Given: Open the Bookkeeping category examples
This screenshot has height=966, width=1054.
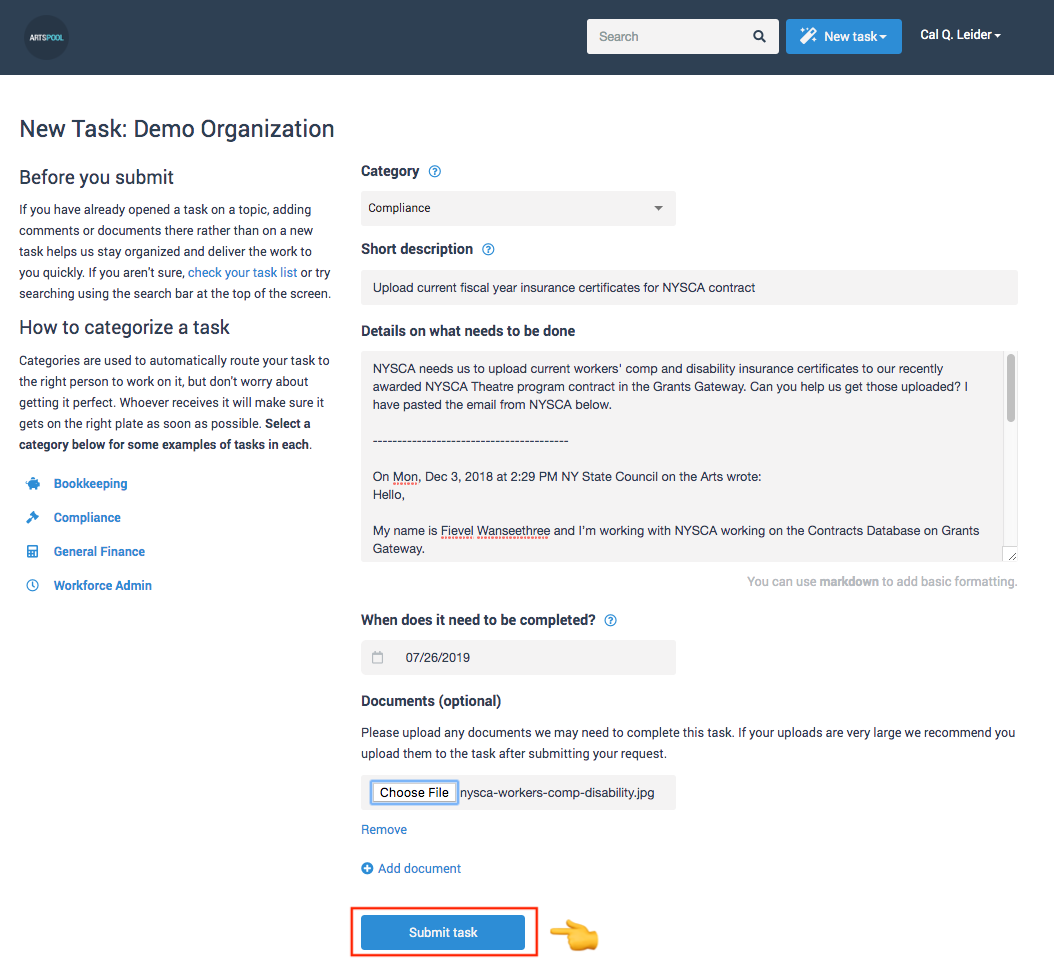Looking at the screenshot, I should coord(90,483).
